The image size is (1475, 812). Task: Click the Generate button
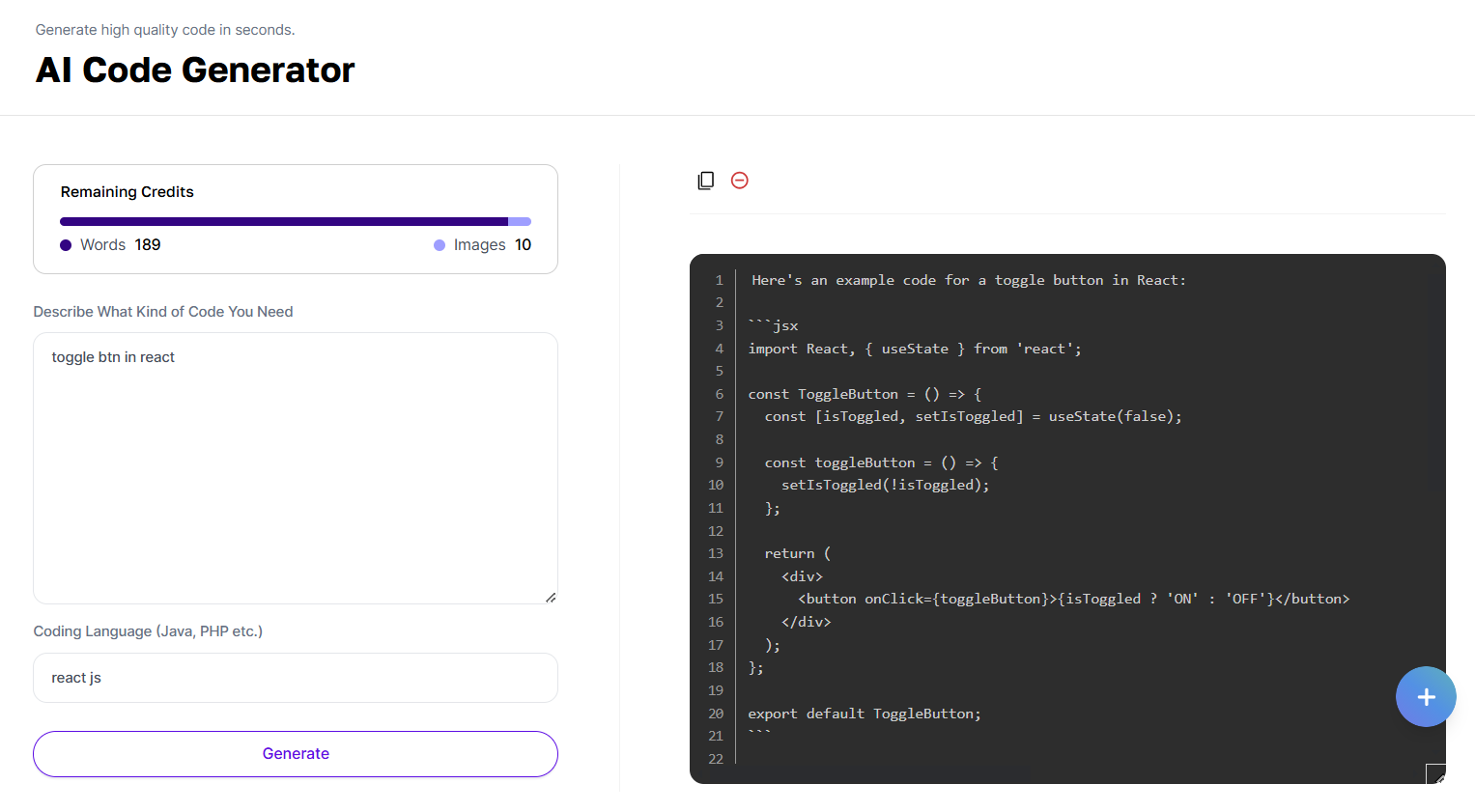pos(296,754)
